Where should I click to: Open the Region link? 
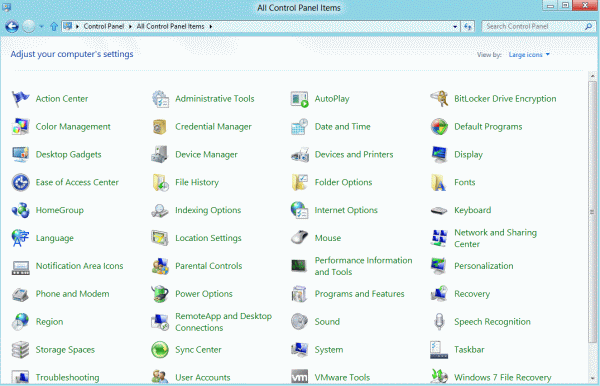click(x=49, y=322)
